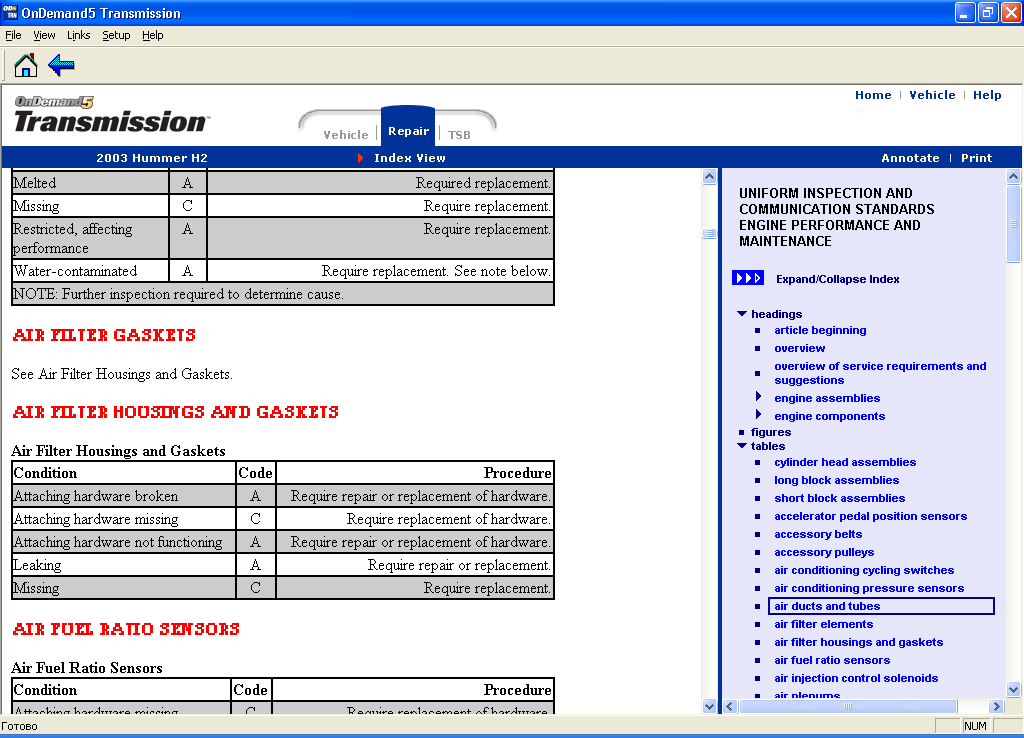This screenshot has height=738, width=1024.
Task: Collapse the tables section
Action: (742, 446)
